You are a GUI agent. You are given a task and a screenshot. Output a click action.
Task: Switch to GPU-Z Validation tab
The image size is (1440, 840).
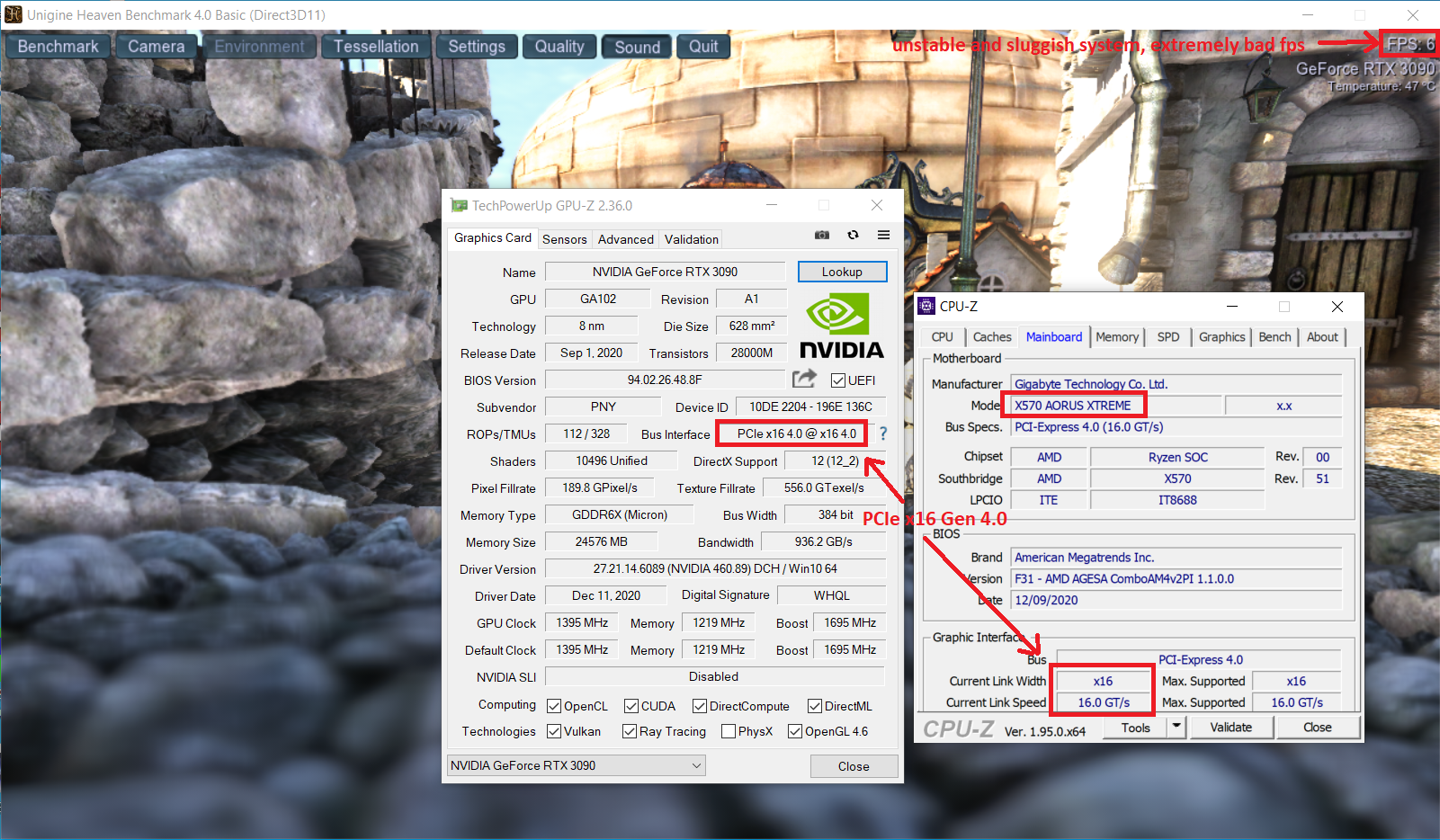click(691, 239)
